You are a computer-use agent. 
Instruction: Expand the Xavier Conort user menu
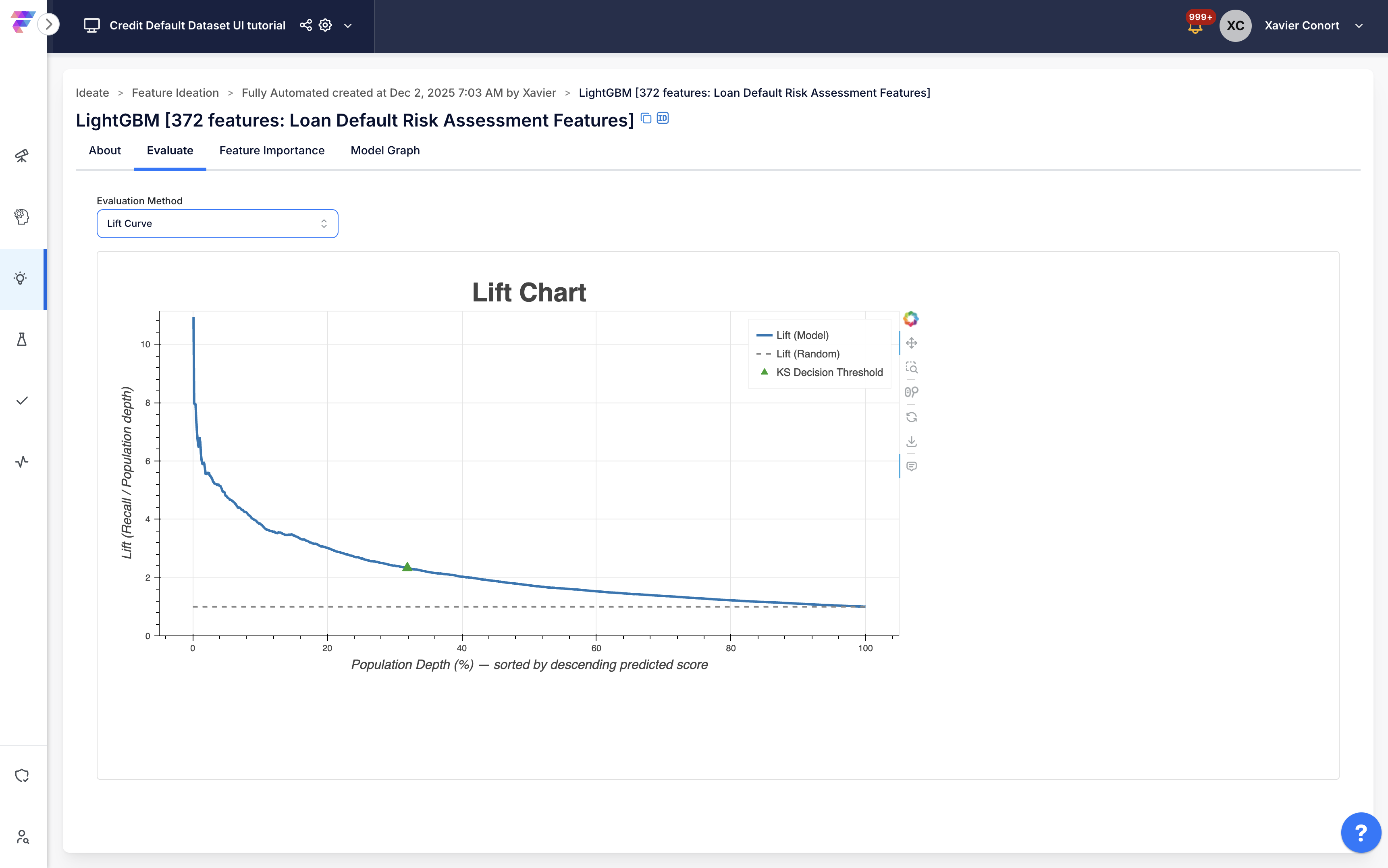point(1358,26)
